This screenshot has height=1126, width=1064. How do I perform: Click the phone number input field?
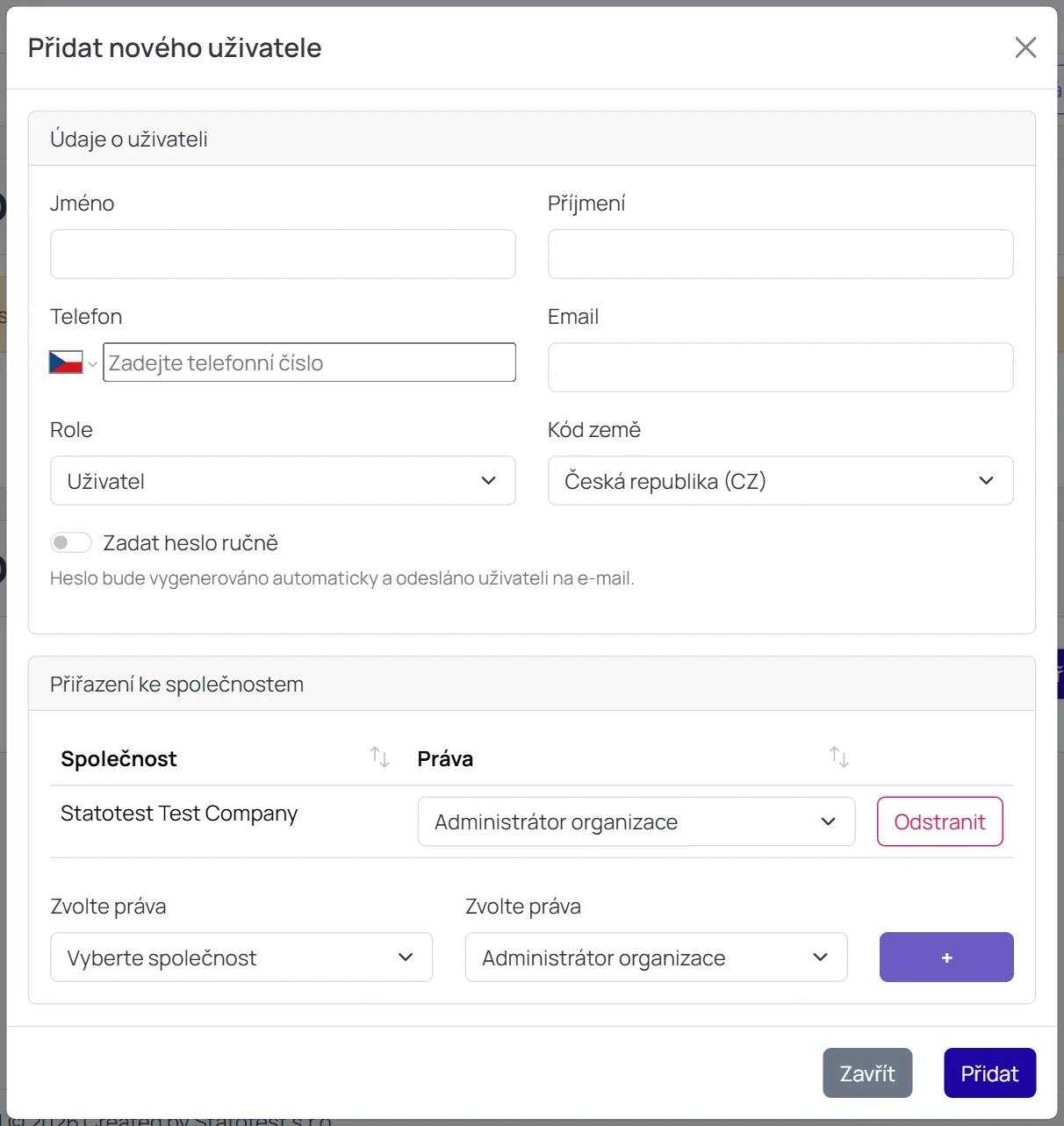tap(309, 362)
